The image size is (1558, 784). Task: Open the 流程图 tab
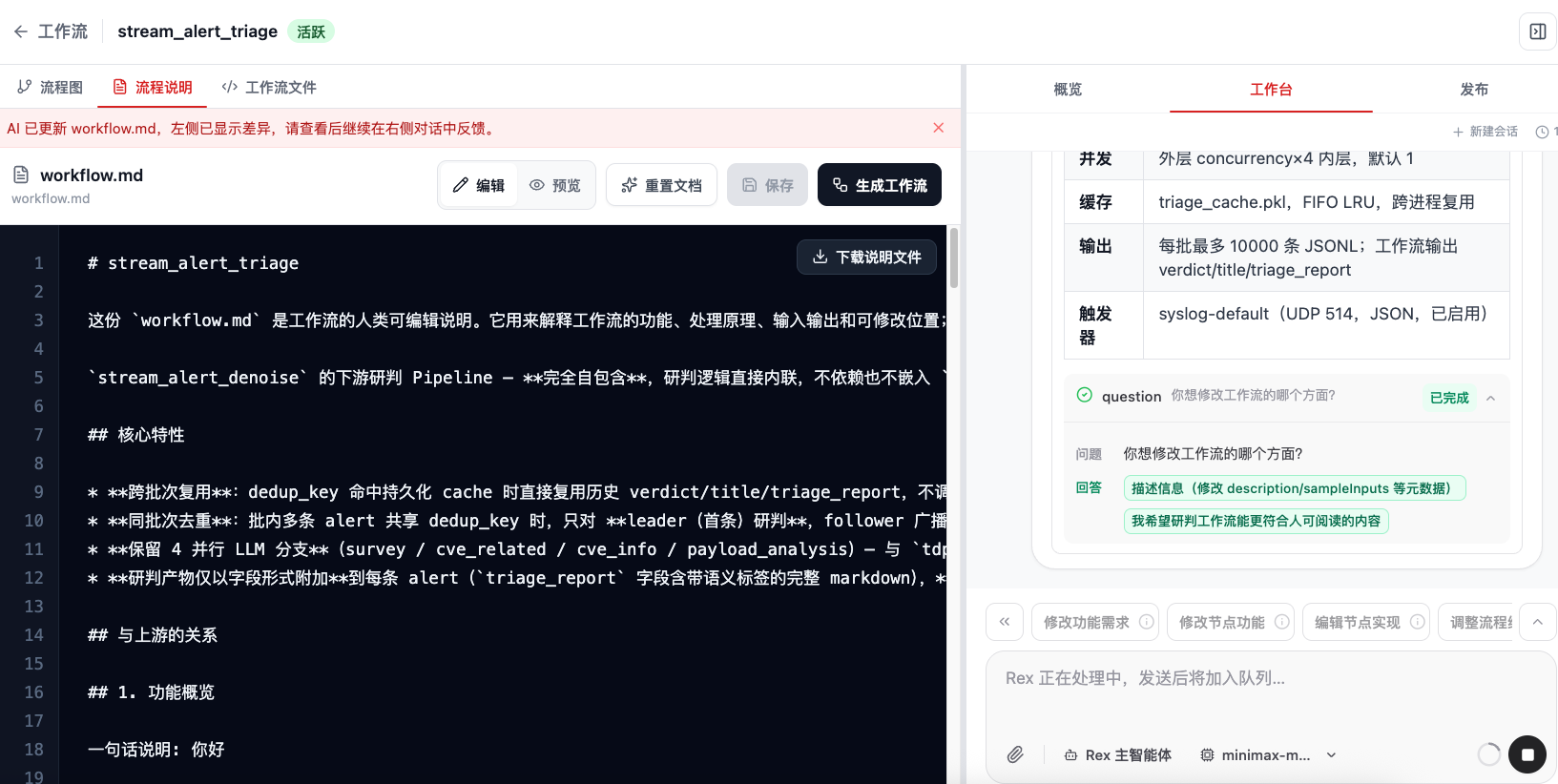(51, 87)
